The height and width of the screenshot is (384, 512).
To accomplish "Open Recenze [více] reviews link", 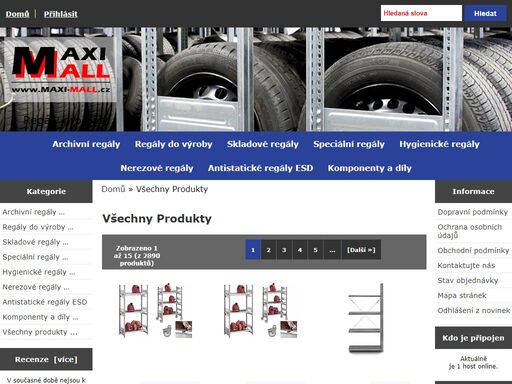I will pyautogui.click(x=46, y=359).
